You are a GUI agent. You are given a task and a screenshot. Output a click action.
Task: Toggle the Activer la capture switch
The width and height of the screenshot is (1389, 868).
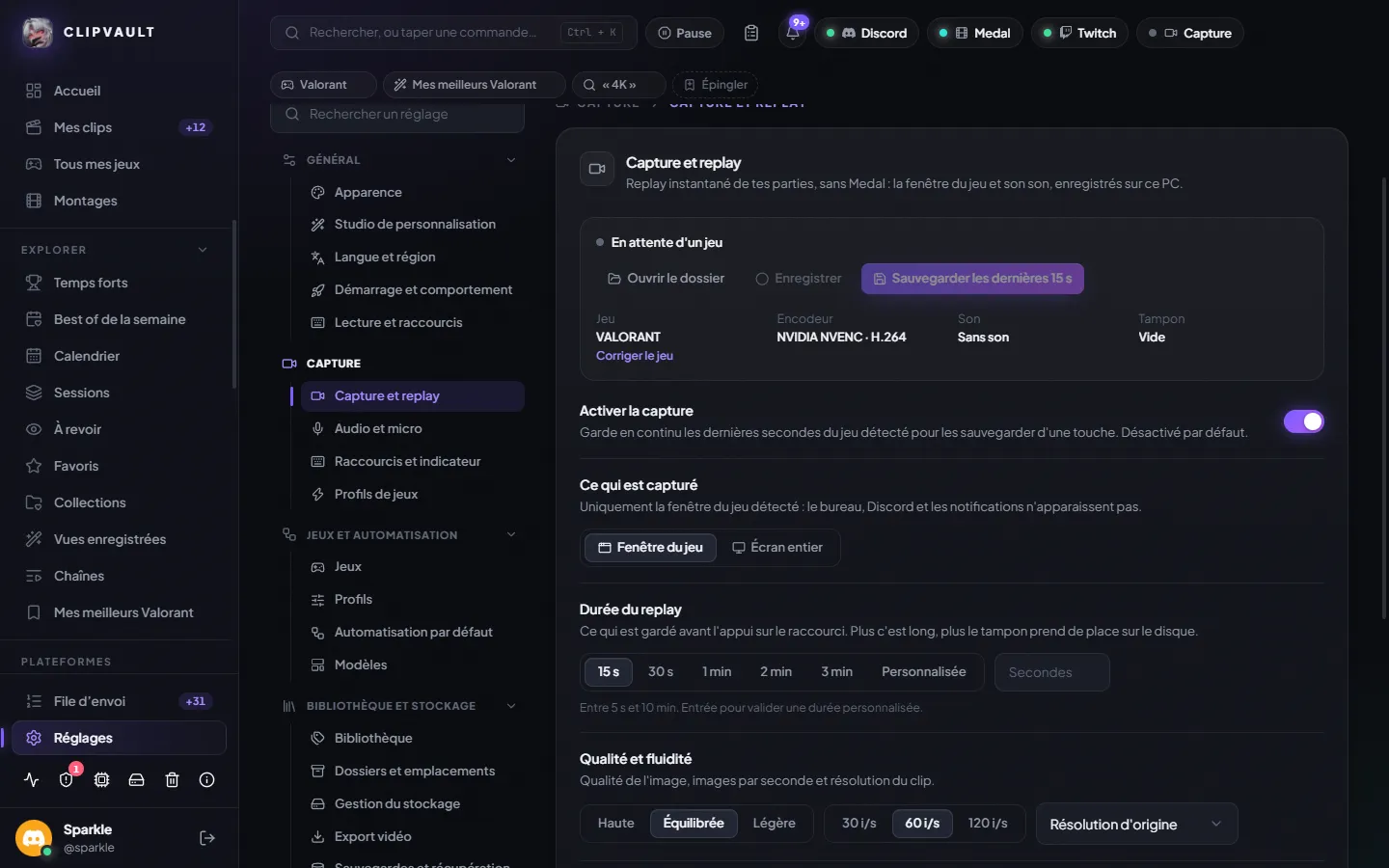1303,421
